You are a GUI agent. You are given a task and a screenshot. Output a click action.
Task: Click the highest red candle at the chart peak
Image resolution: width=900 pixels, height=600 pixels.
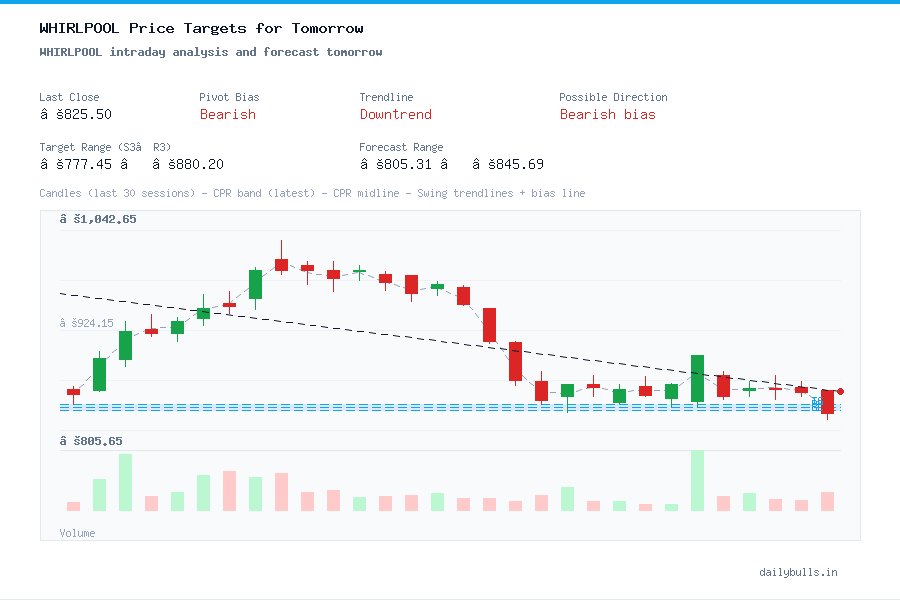pos(281,265)
